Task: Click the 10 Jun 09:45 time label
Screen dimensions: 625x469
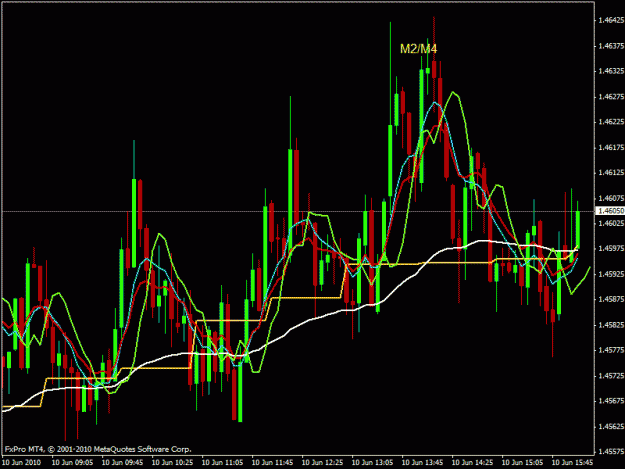Action: 122,462
